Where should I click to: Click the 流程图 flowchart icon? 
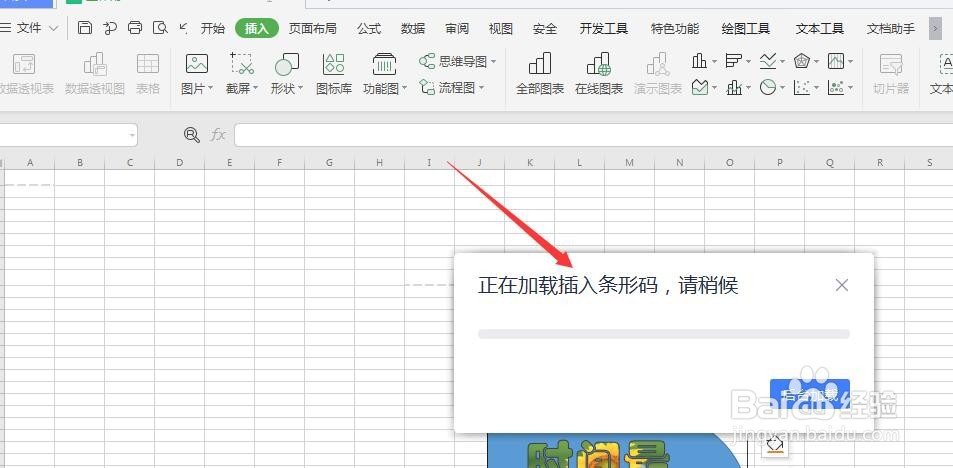coord(427,88)
